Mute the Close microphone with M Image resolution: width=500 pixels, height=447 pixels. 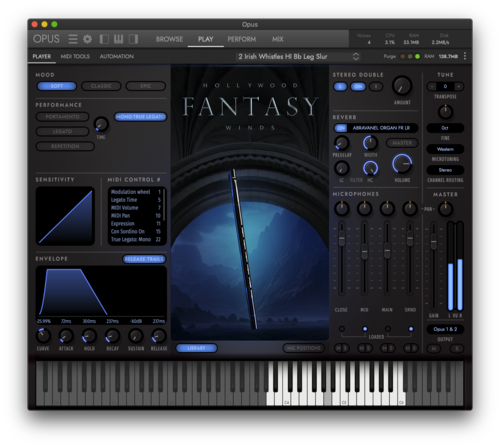(338, 348)
